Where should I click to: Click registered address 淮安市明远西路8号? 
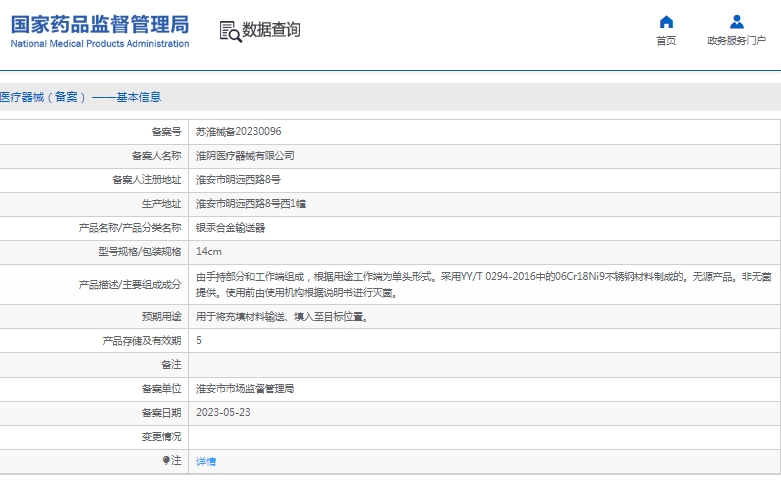tap(238, 180)
